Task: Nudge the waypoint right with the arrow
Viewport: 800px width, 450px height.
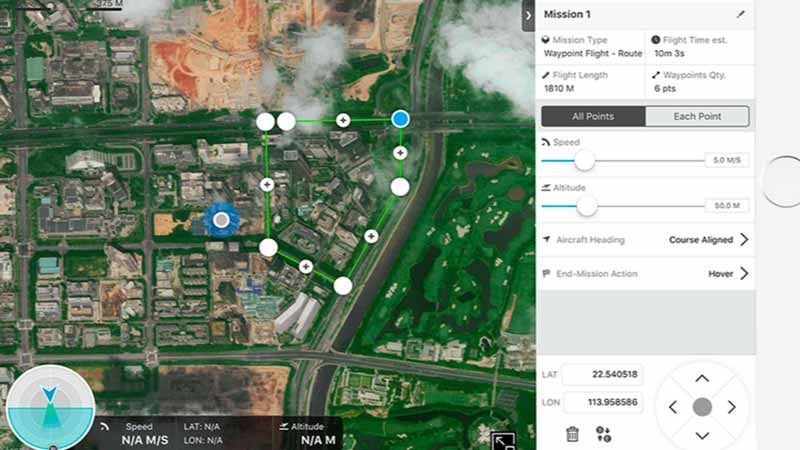Action: 732,407
